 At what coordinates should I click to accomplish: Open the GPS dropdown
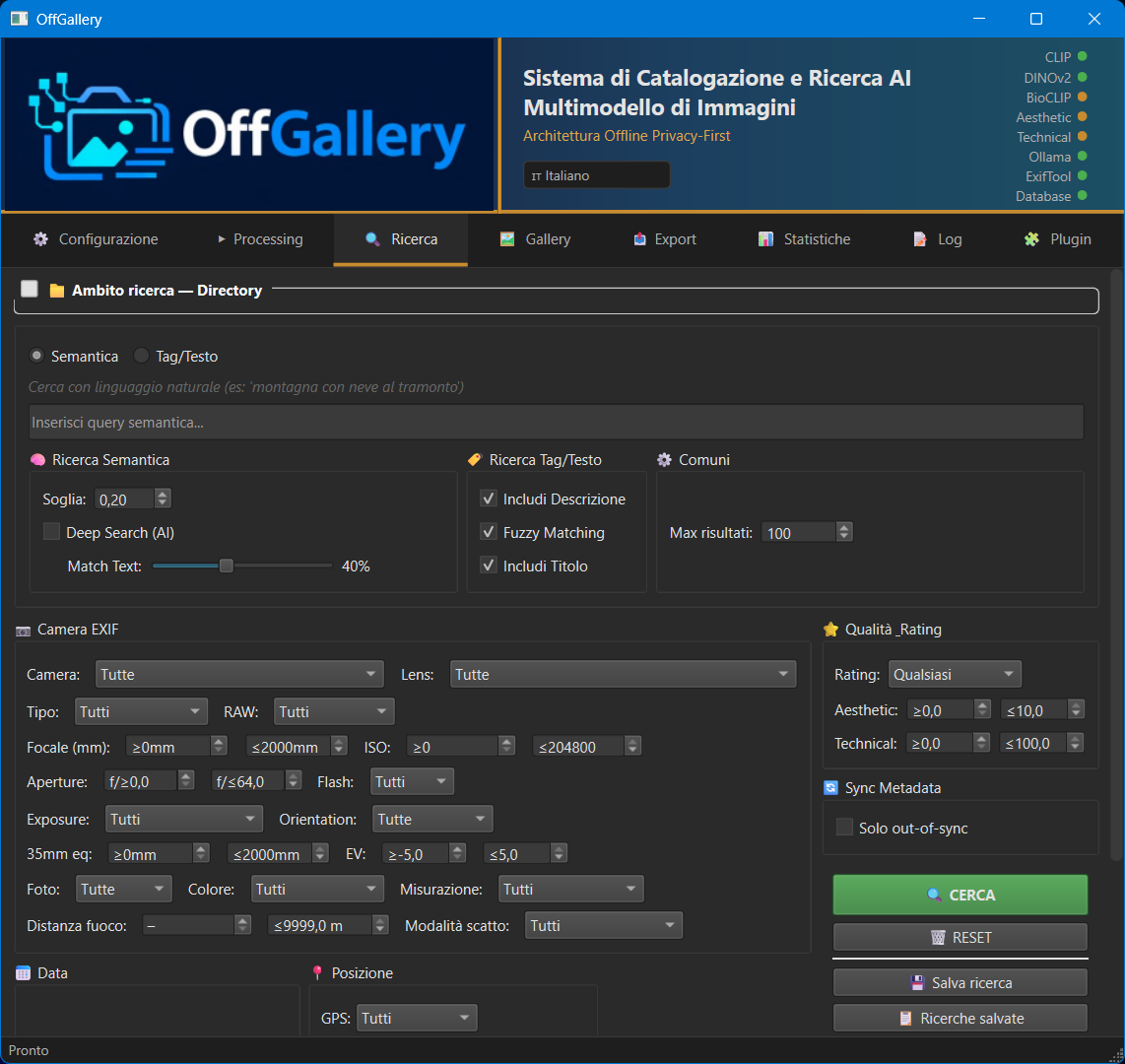(x=416, y=1018)
